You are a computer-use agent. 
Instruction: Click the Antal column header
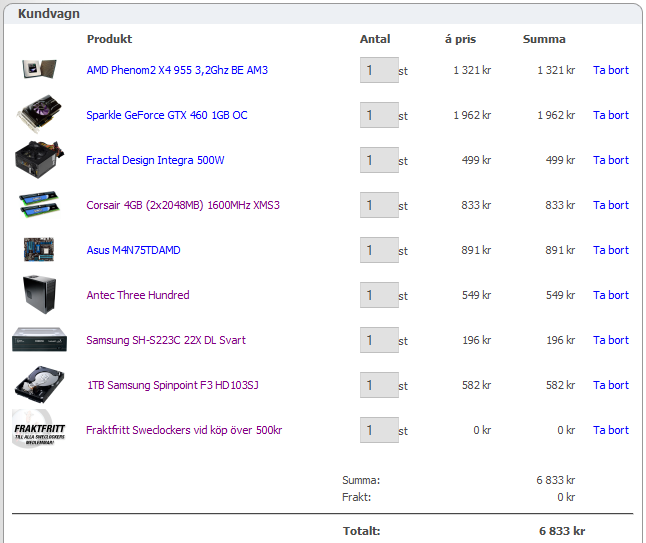[375, 39]
